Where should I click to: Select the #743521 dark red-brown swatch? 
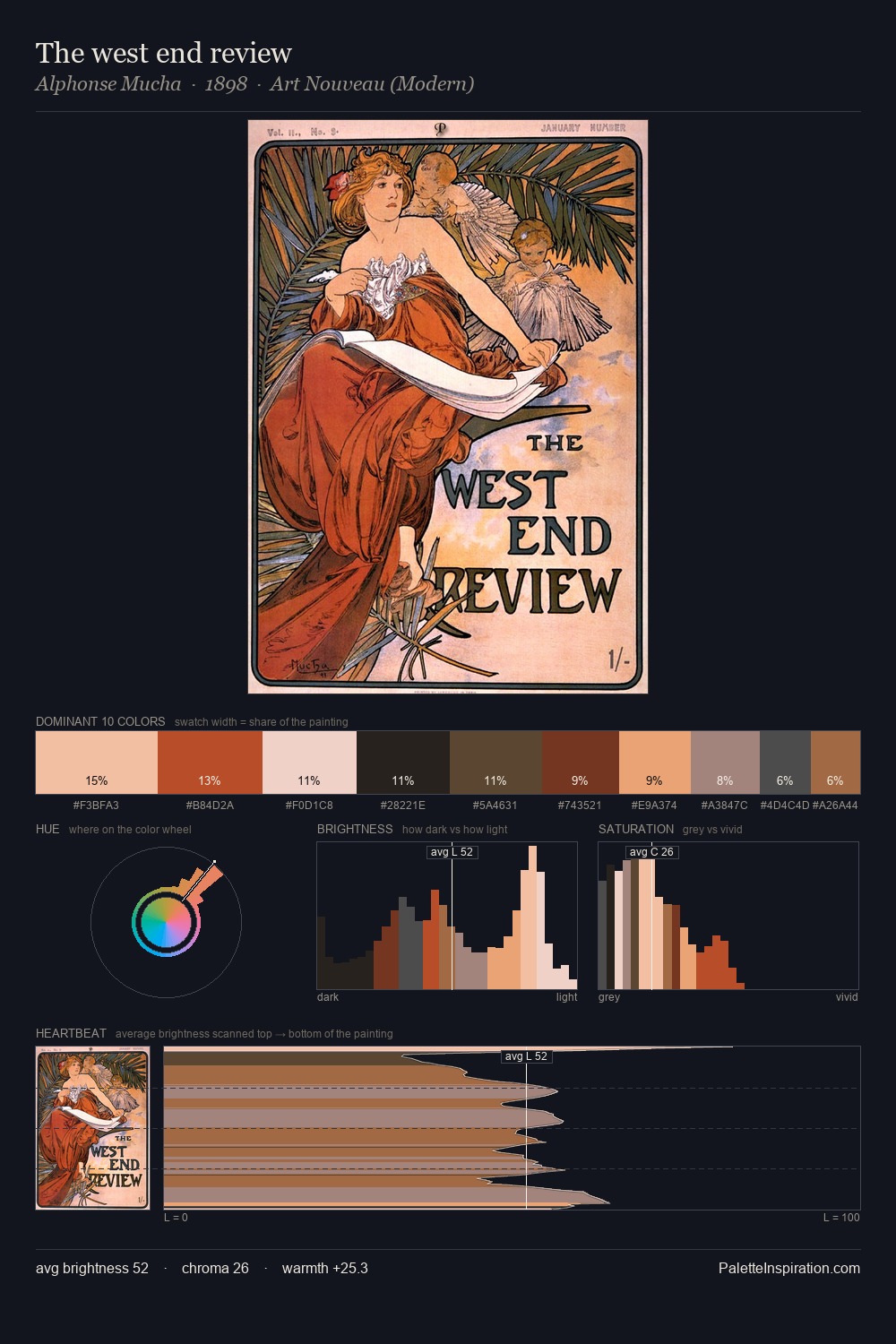tap(581, 762)
